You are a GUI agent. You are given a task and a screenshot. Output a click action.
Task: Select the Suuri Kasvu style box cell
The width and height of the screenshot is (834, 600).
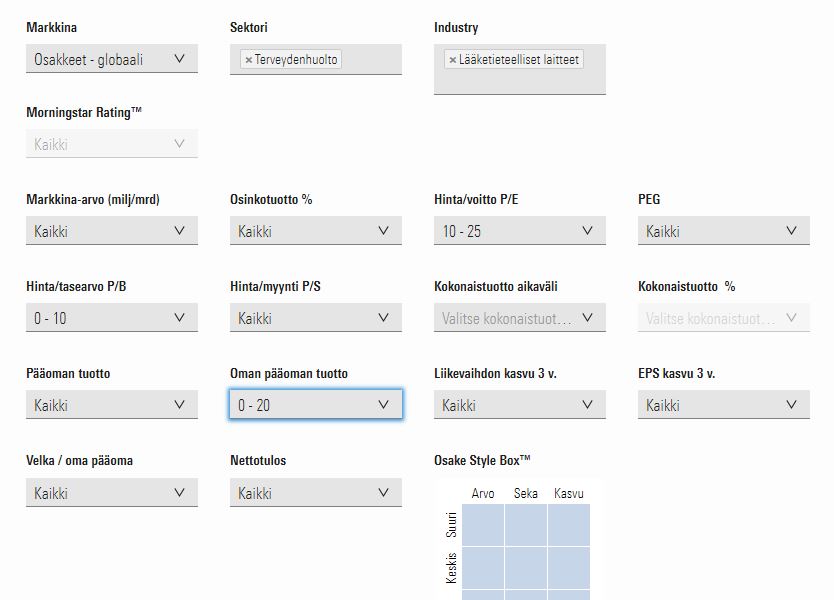click(569, 524)
